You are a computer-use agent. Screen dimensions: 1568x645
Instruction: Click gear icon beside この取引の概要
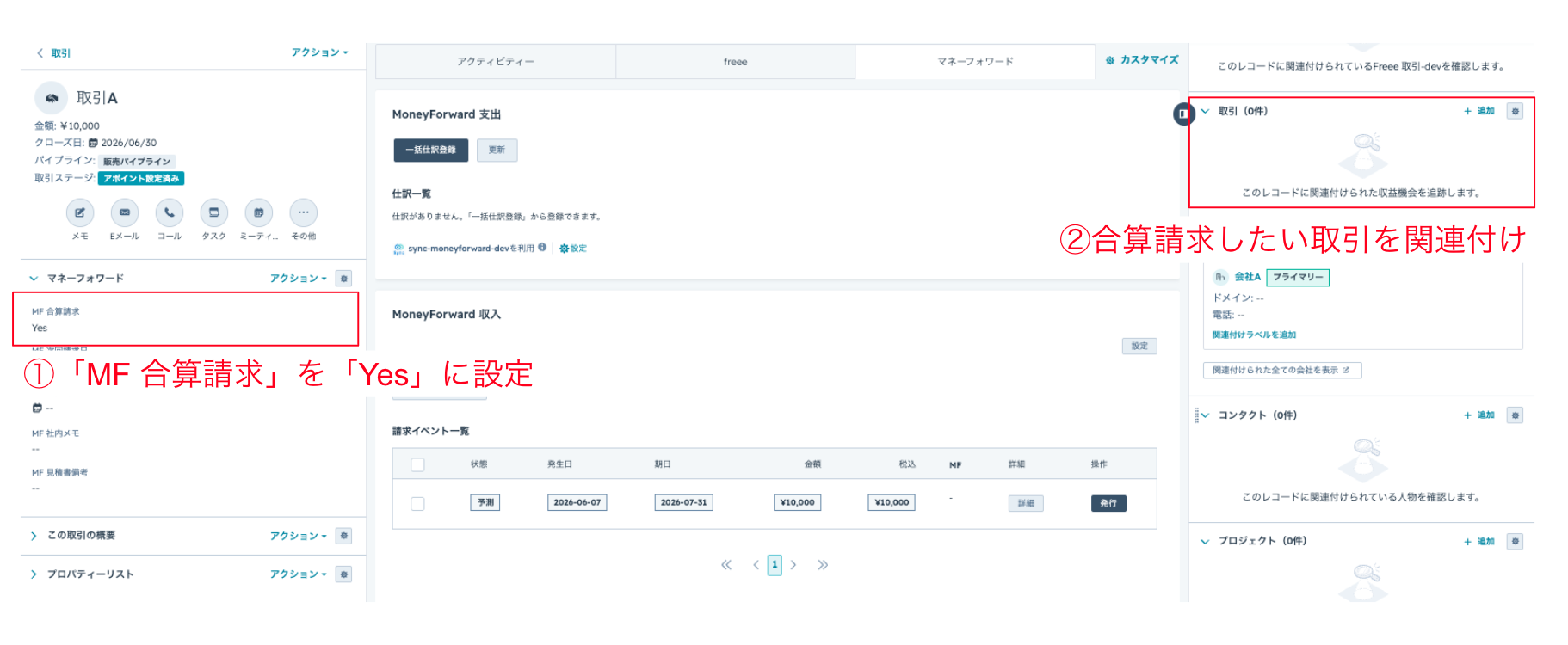point(344,536)
